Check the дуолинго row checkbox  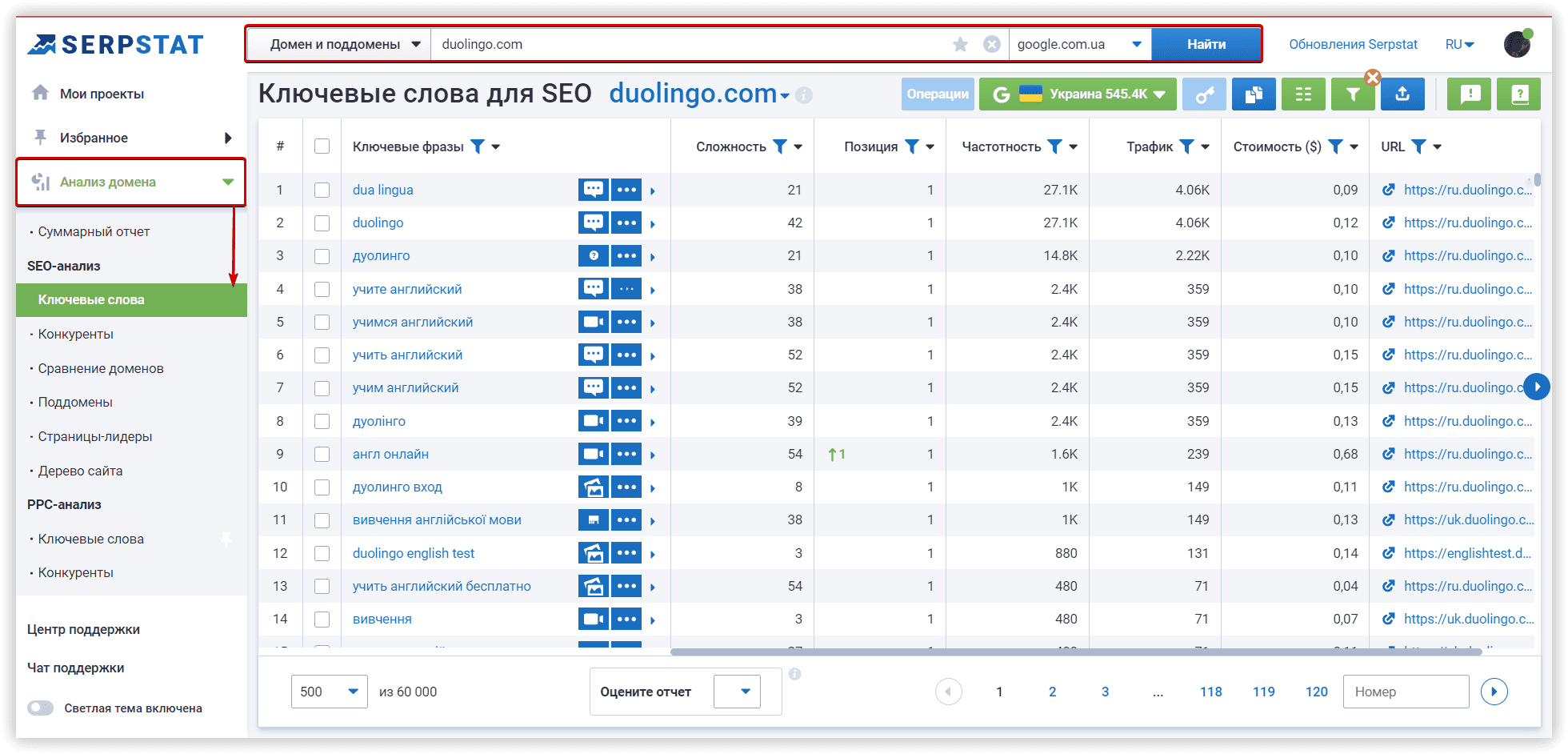(x=322, y=256)
